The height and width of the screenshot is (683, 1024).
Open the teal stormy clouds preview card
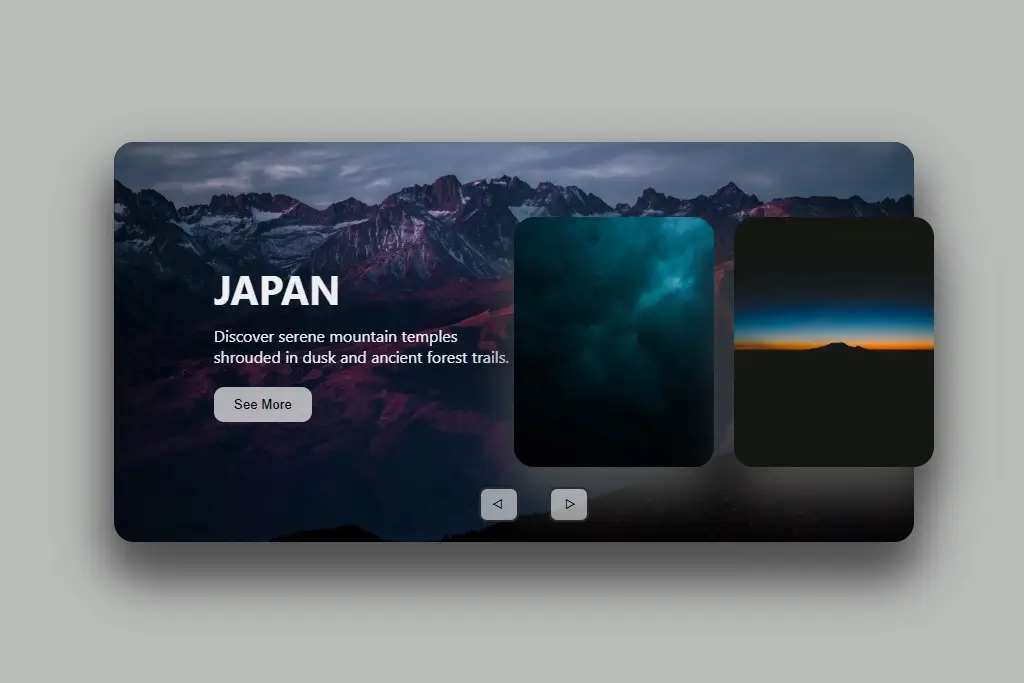(614, 341)
